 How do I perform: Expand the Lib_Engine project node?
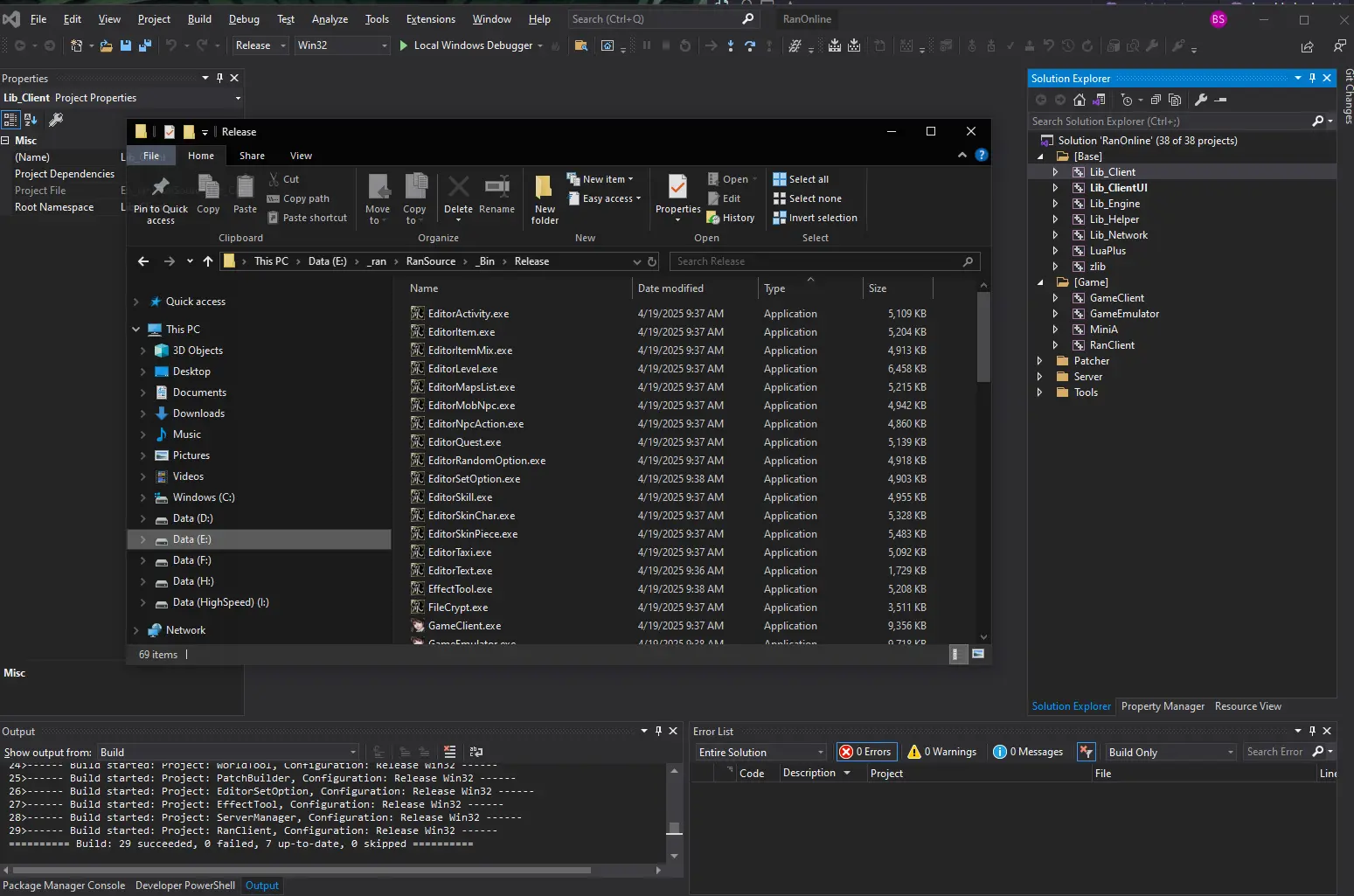tap(1055, 204)
